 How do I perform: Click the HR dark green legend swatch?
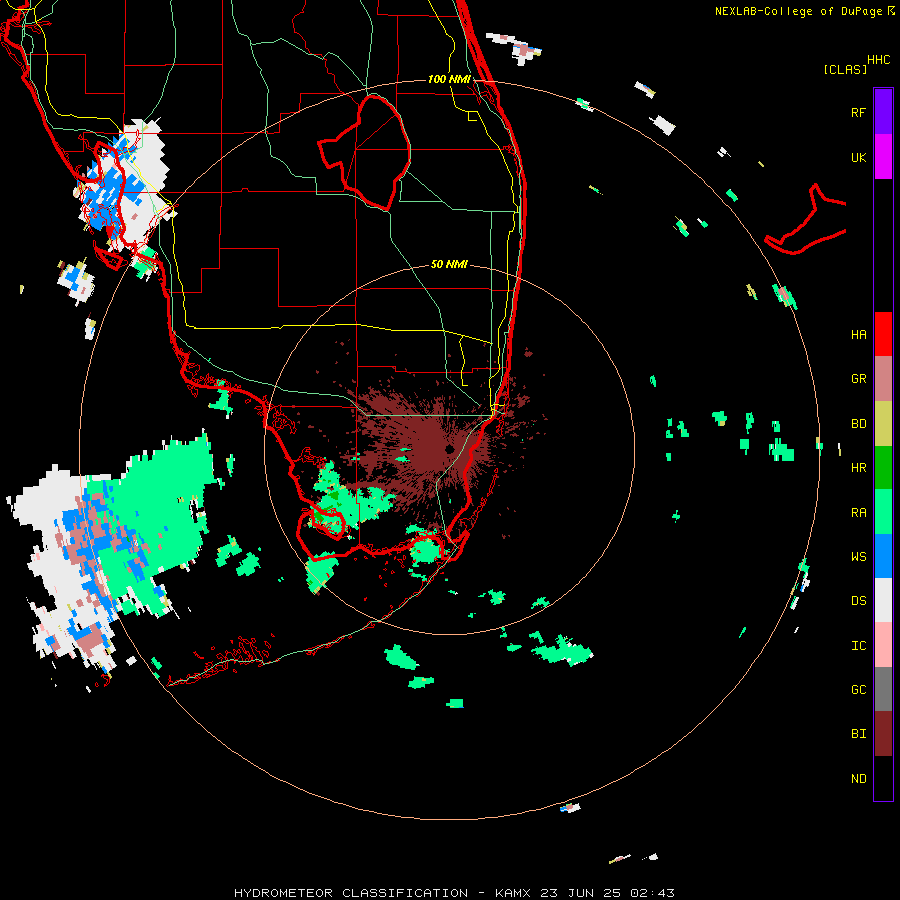click(x=883, y=468)
